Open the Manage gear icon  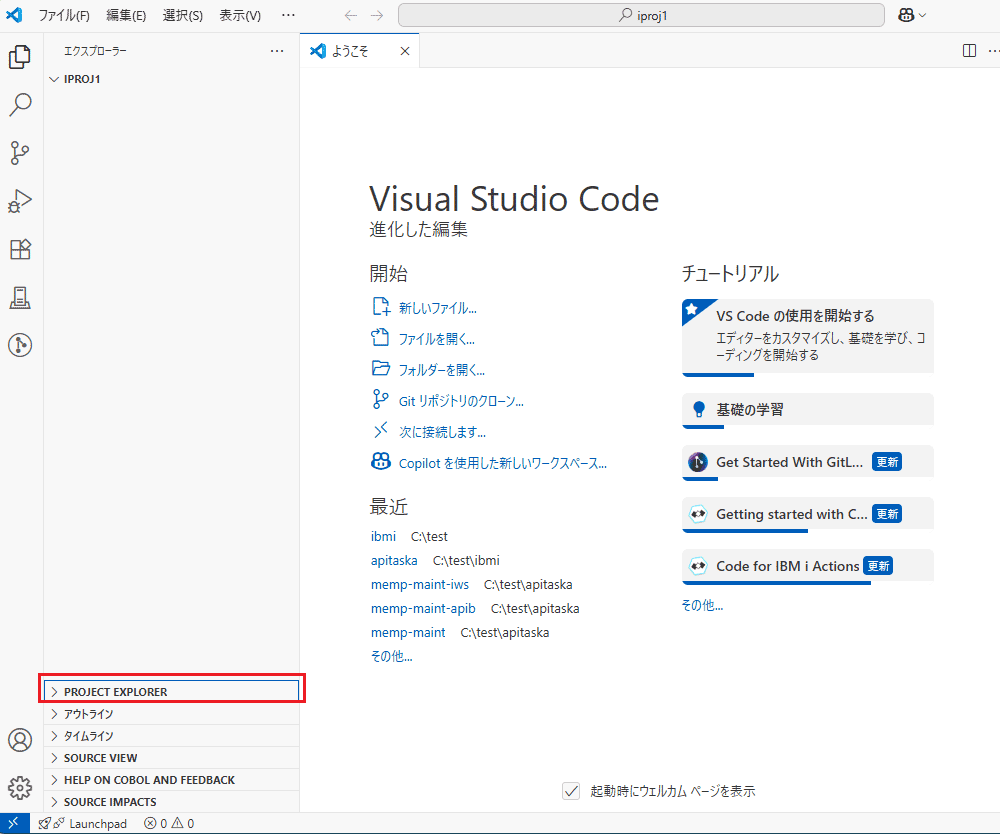[x=20, y=788]
